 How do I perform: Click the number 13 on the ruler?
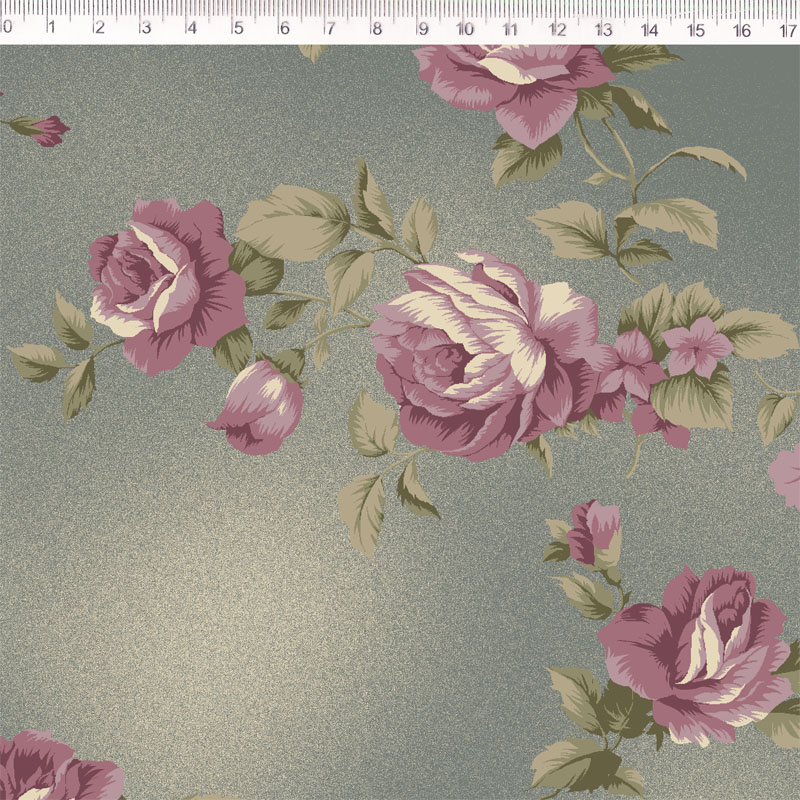point(603,28)
